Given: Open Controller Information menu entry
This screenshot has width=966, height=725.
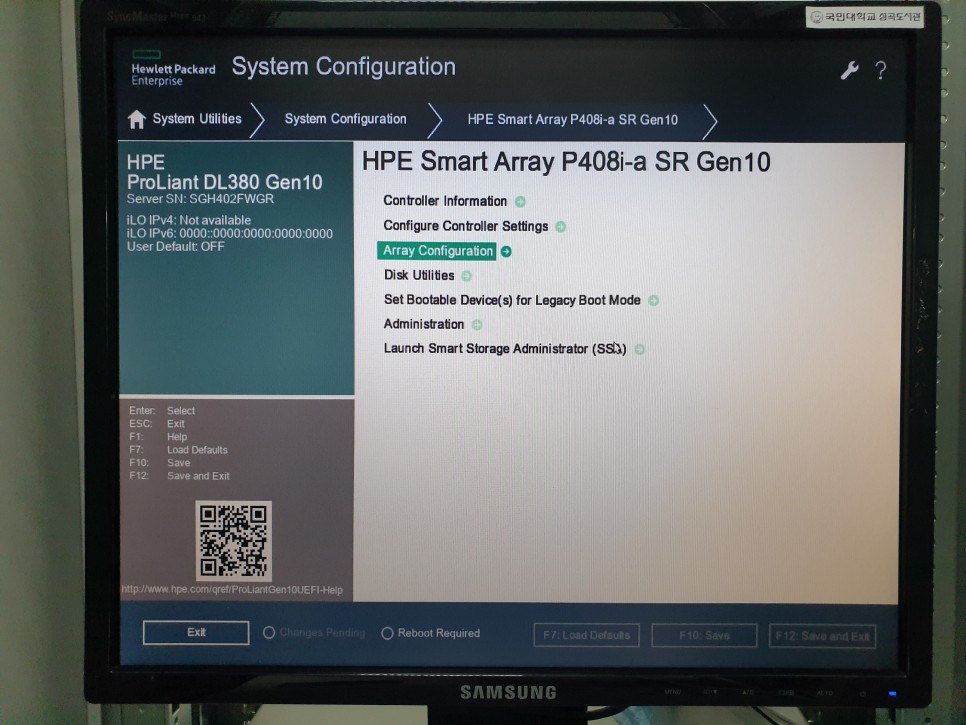Looking at the screenshot, I should pos(445,201).
